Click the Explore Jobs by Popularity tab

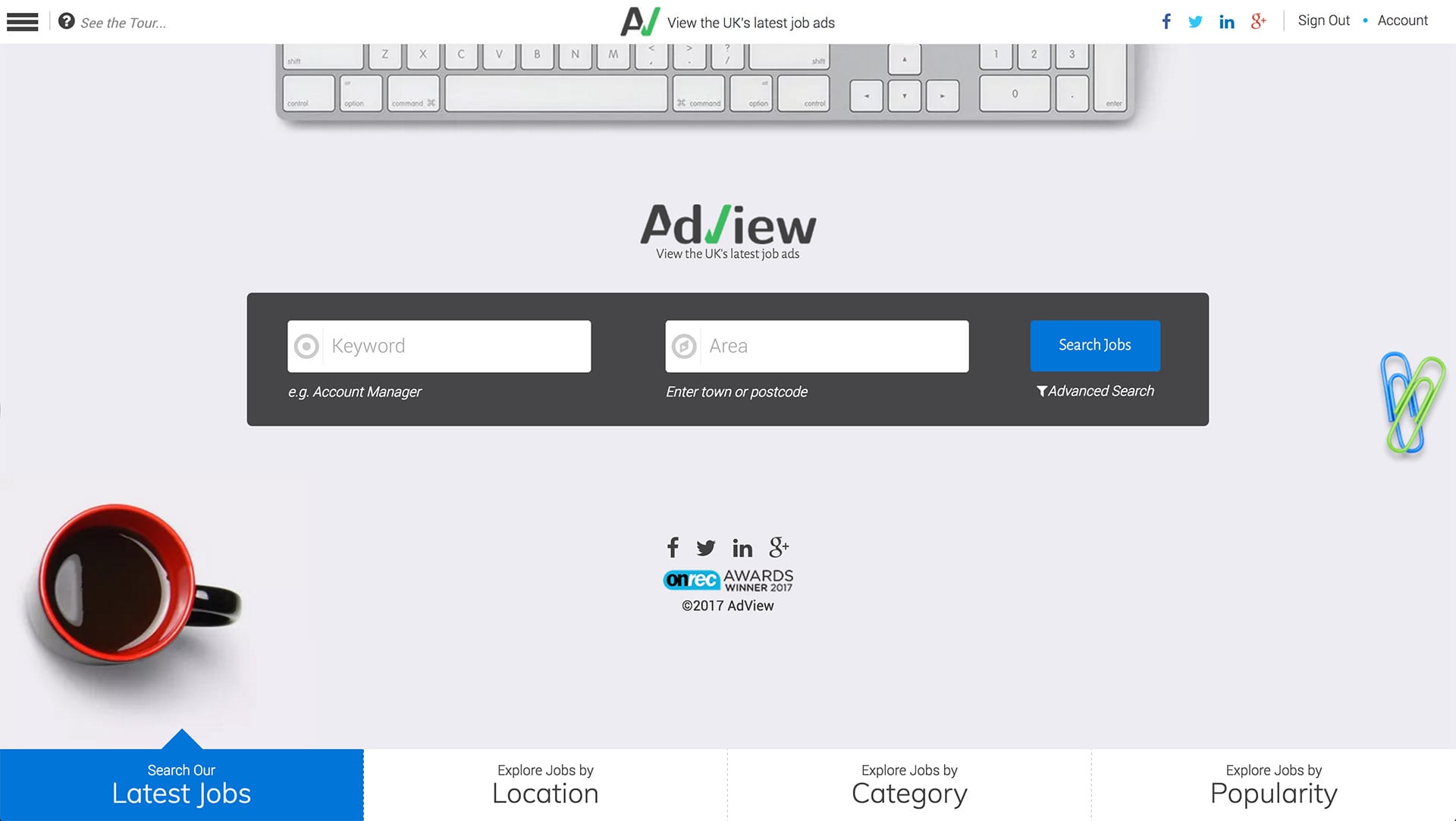(1274, 785)
